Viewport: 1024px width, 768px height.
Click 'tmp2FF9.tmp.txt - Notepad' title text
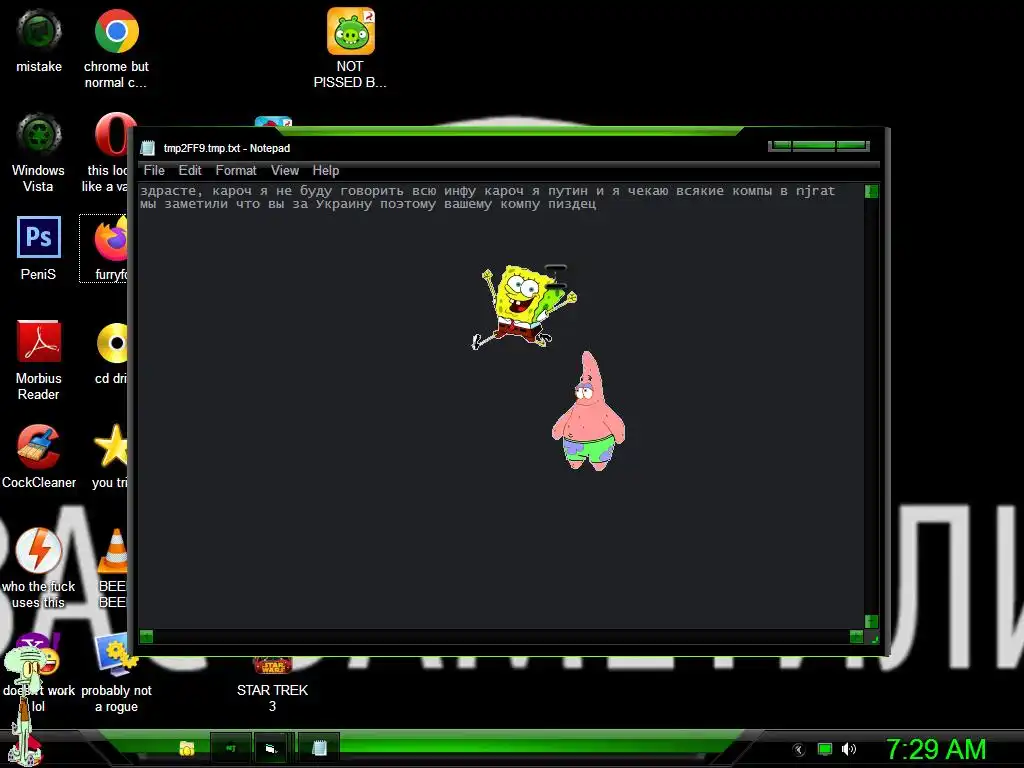click(227, 148)
